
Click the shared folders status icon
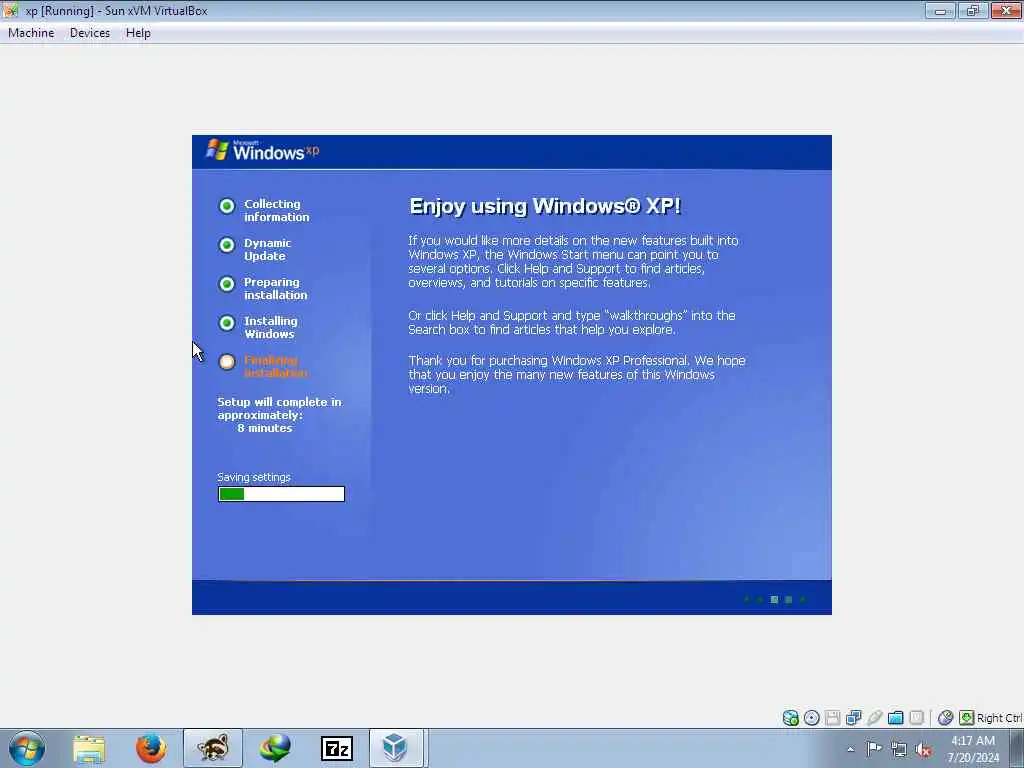895,718
